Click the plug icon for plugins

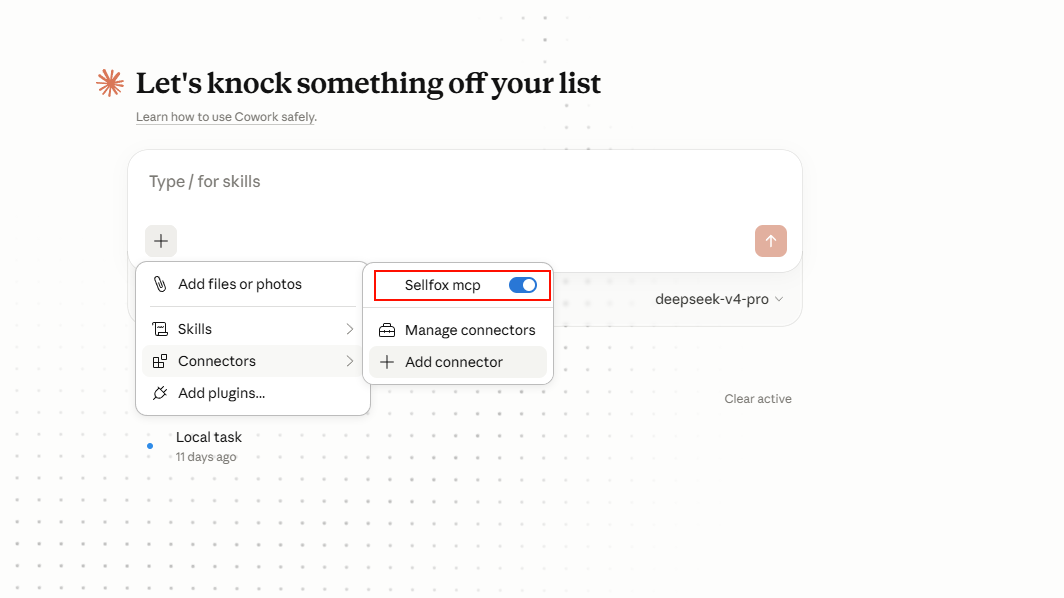[160, 393]
